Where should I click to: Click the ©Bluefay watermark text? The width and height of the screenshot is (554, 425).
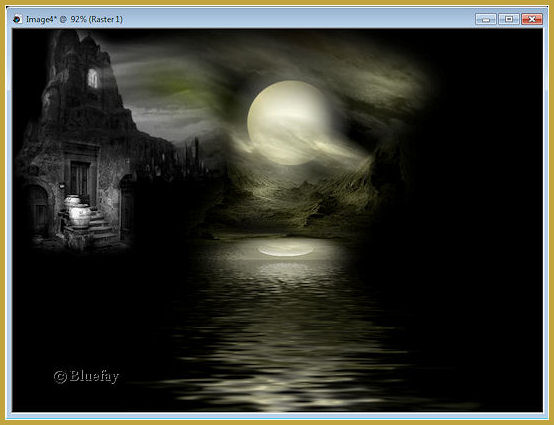tap(87, 376)
